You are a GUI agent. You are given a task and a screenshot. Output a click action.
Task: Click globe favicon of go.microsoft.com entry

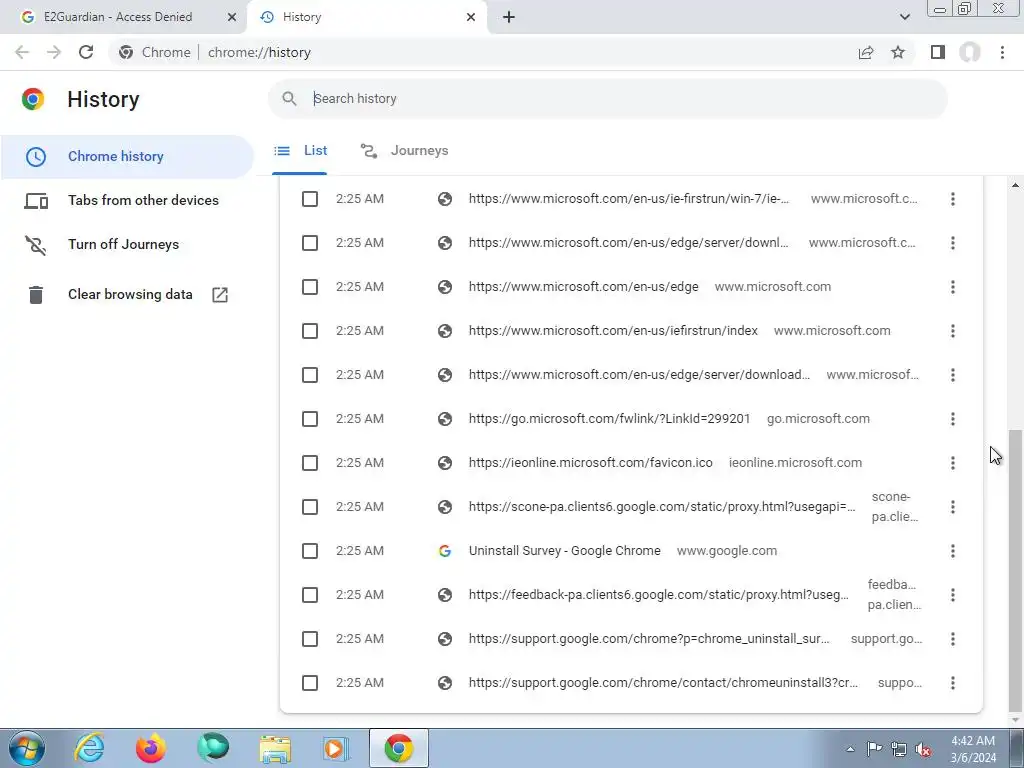pos(445,419)
